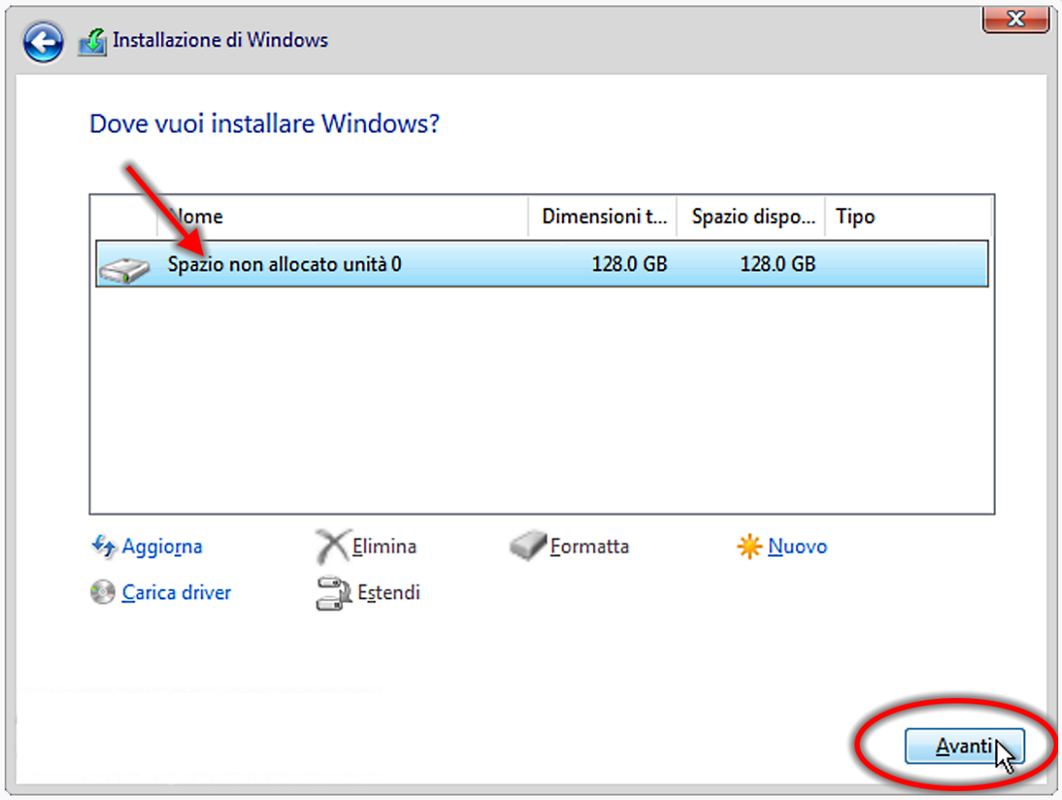Create a partition with the Nuovo link
The height and width of the screenshot is (800, 1062).
(797, 546)
